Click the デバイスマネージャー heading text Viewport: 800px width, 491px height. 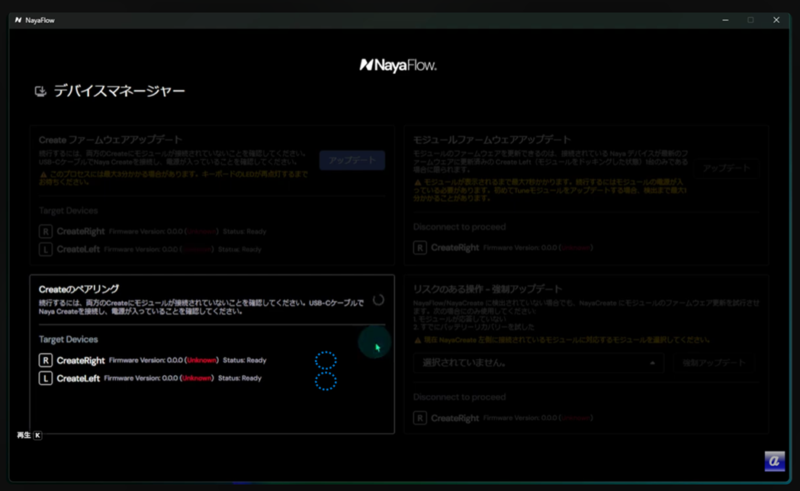[x=119, y=91]
